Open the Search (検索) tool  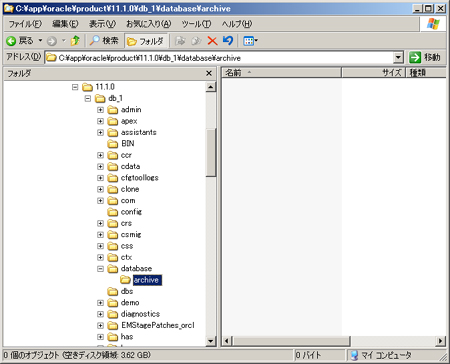click(104, 41)
